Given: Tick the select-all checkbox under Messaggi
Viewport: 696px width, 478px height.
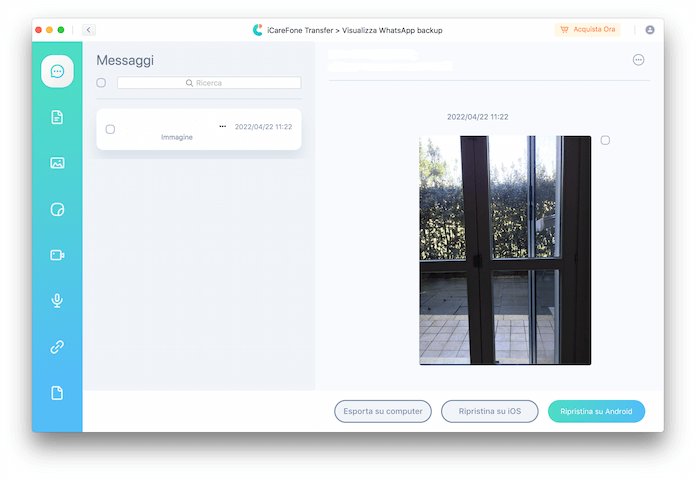Looking at the screenshot, I should [101, 83].
